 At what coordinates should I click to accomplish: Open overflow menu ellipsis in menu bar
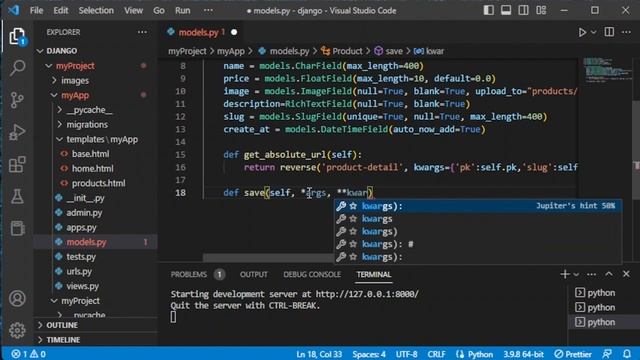[x=208, y=10]
